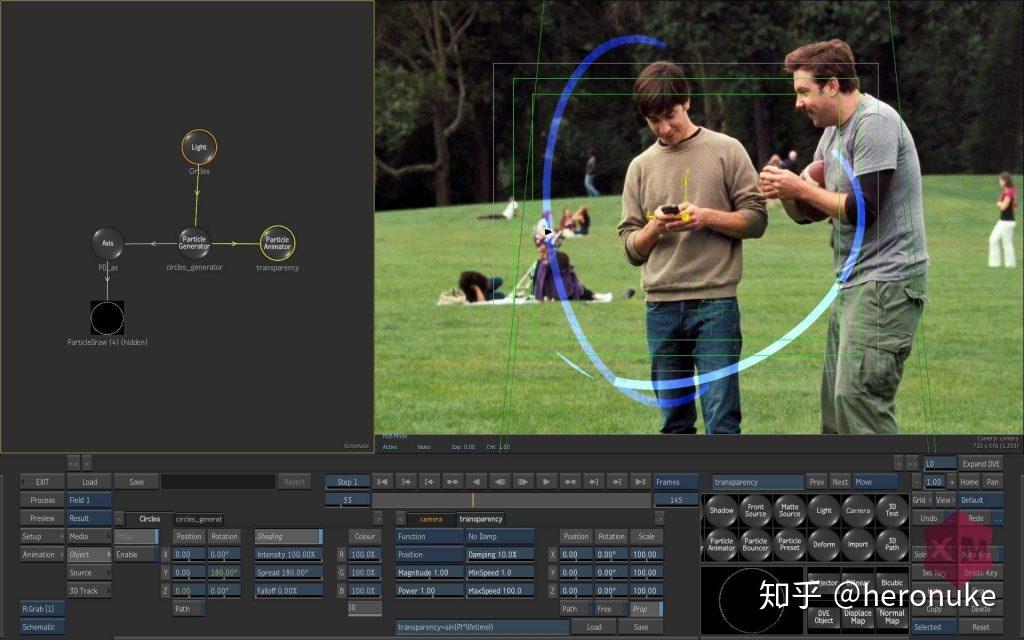Screen dimensions: 1024x640
Task: Click the Expand DVE button
Action: (x=980, y=464)
